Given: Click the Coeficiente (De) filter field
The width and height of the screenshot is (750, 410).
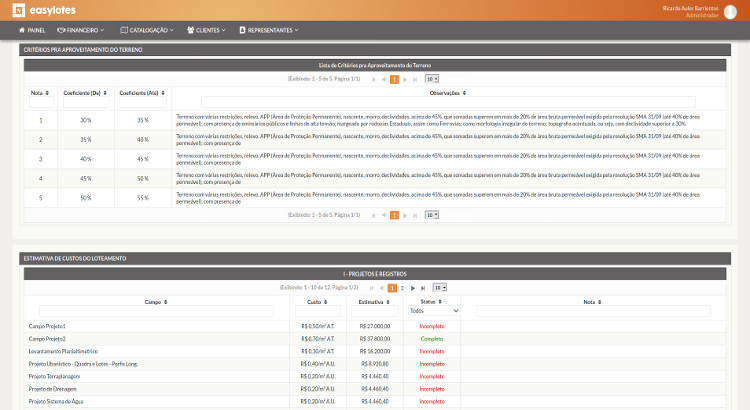Looking at the screenshot, I should point(86,101).
